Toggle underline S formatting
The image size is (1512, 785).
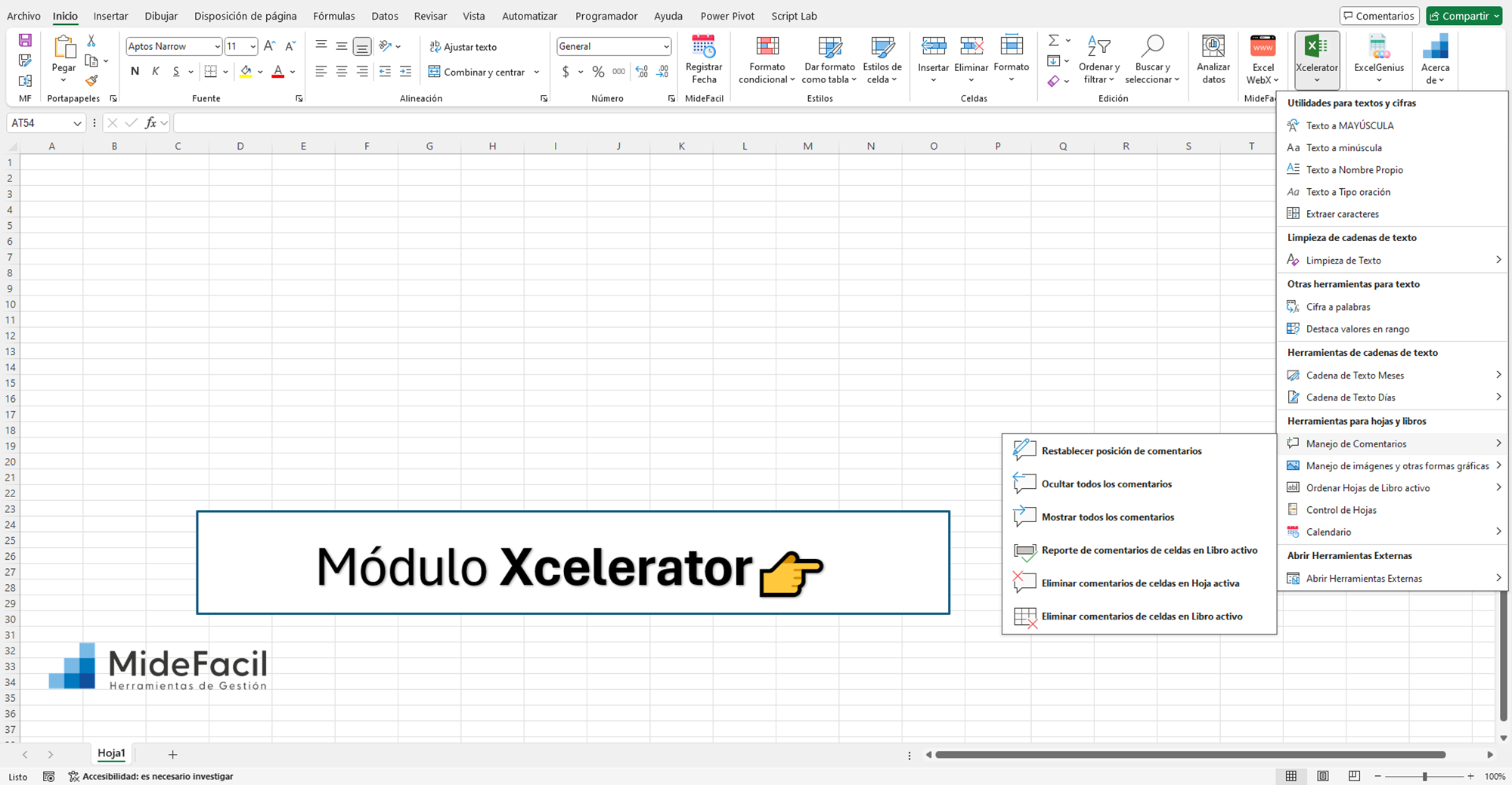pos(176,72)
